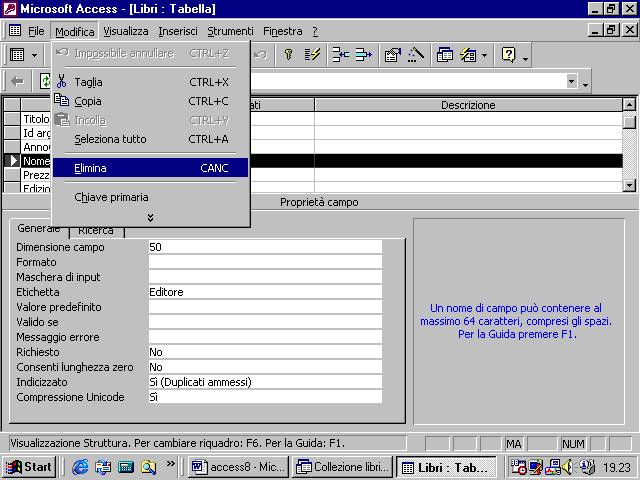
Task: Click the Start button
Action: pos(29,467)
